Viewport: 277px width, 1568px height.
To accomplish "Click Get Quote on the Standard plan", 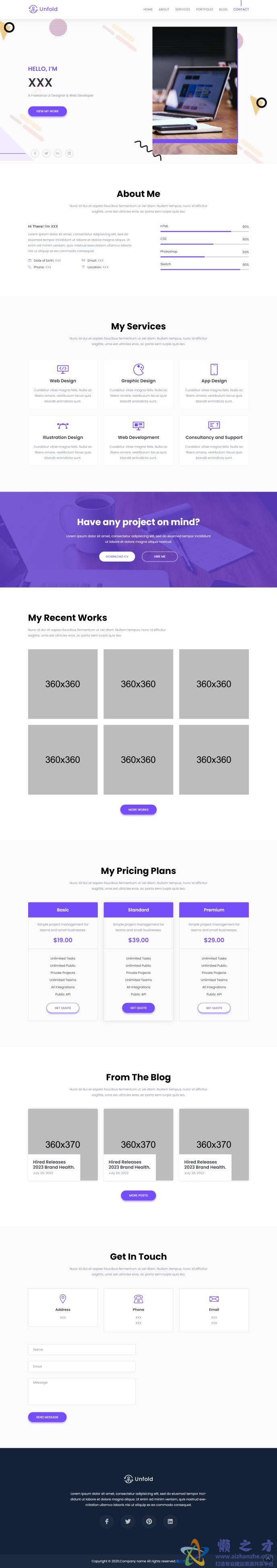I will [138, 1007].
